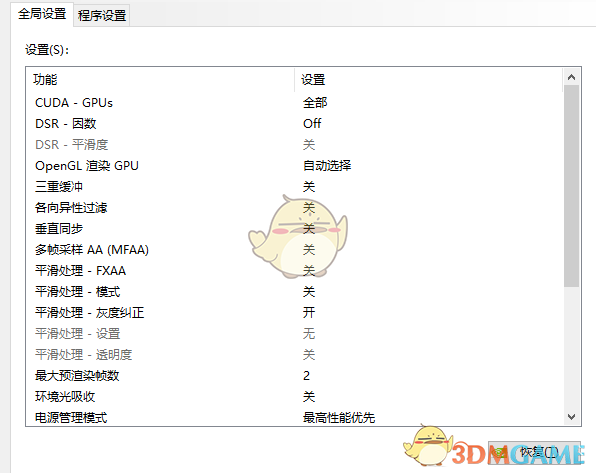Click the 全部 value for CUDA - GPUs
596x473 pixels.
click(x=315, y=103)
